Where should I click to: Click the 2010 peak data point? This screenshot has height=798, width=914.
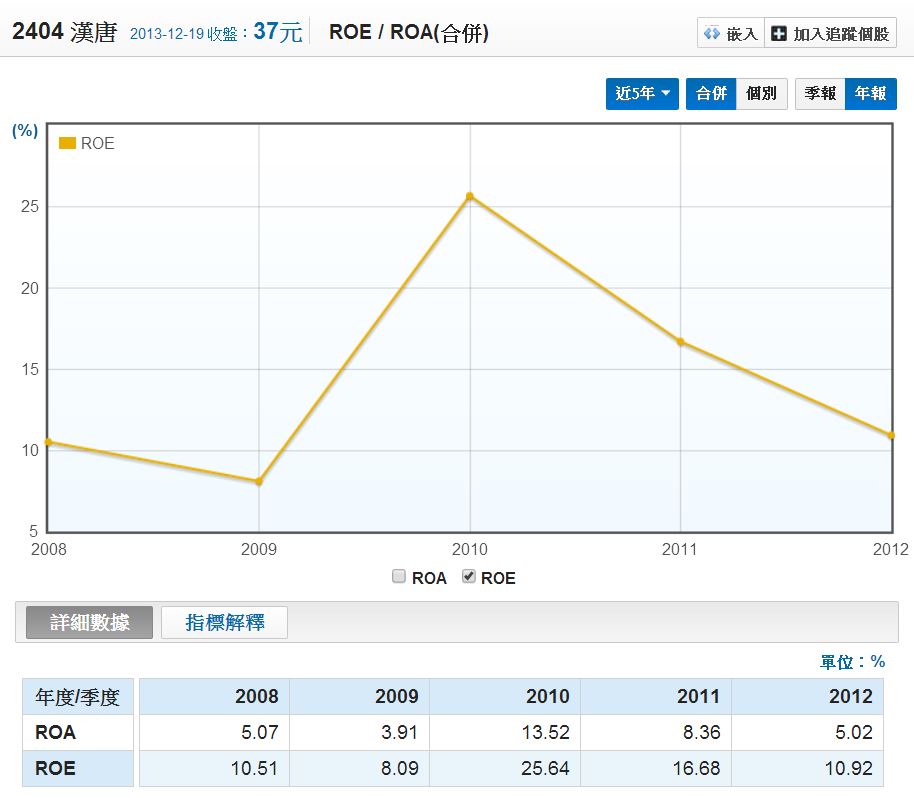pyautogui.click(x=470, y=196)
